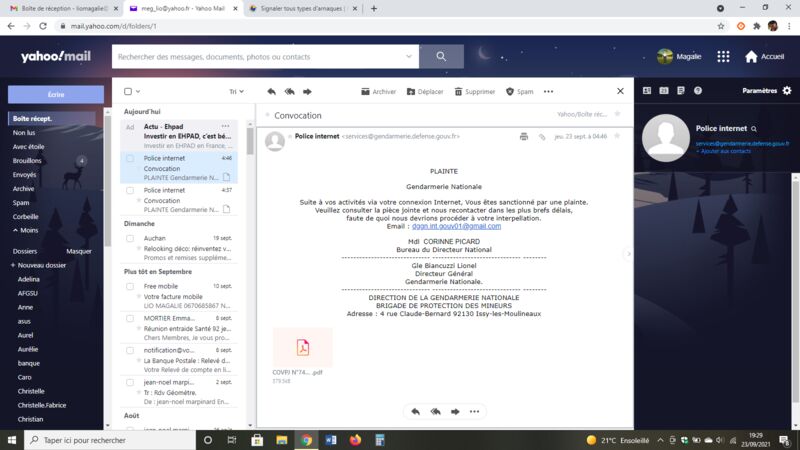Mark the message as Spam
Screen dimensions: 800x450
pyautogui.click(x=519, y=92)
